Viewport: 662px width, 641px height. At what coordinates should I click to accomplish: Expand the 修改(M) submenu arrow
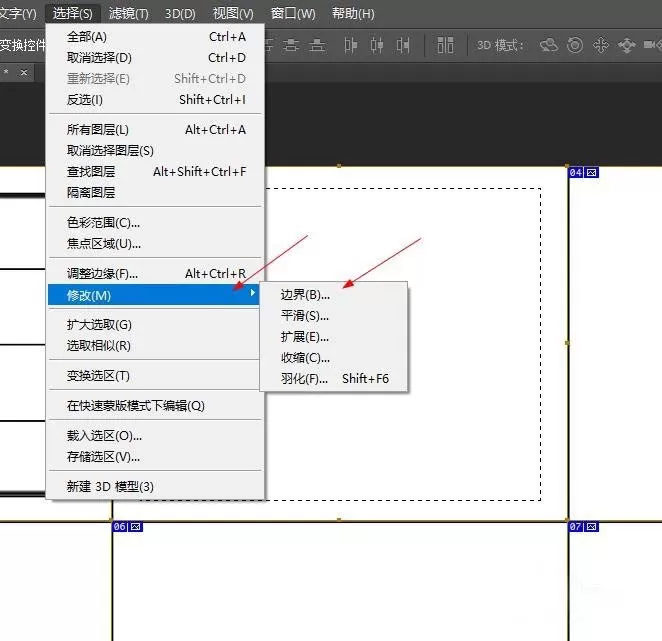(x=252, y=293)
